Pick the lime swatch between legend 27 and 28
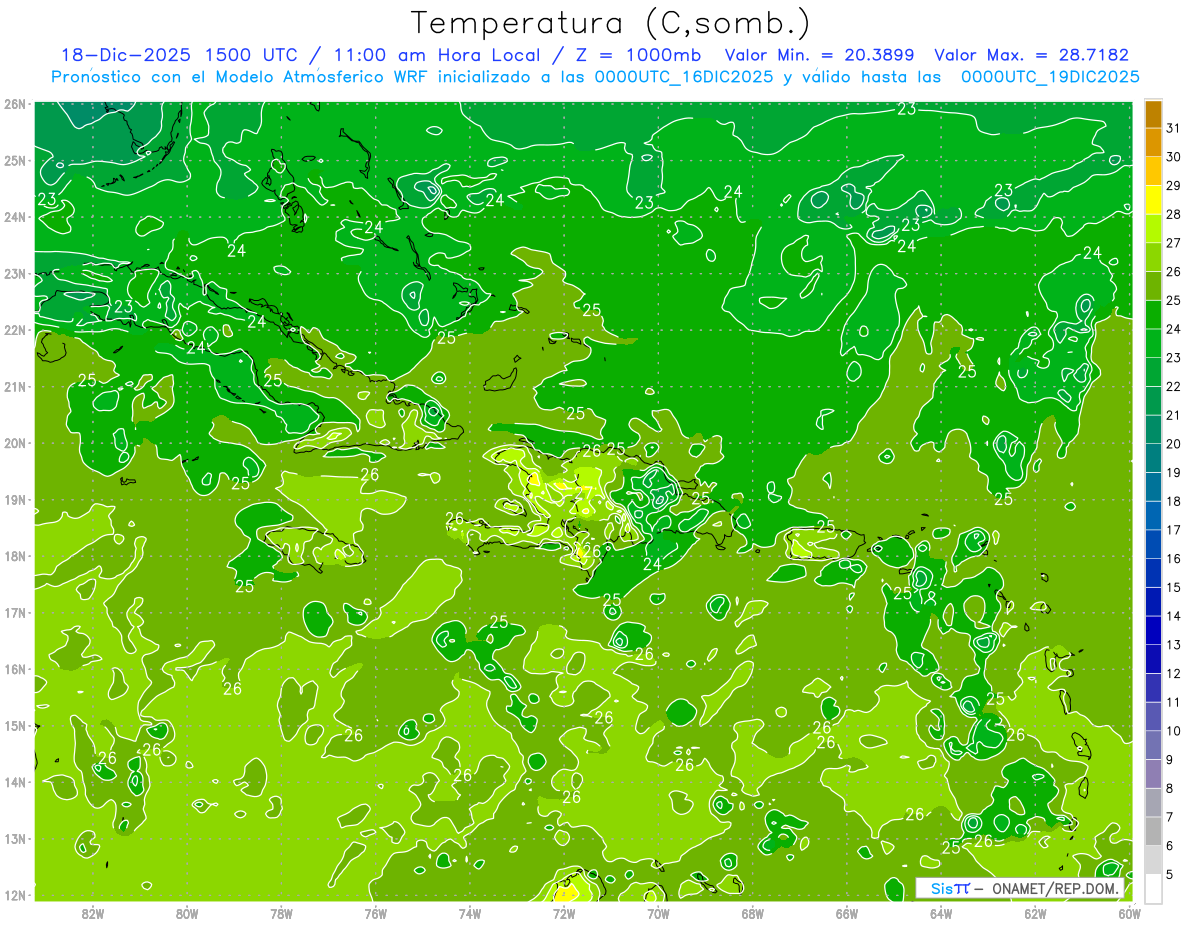 click(1153, 229)
